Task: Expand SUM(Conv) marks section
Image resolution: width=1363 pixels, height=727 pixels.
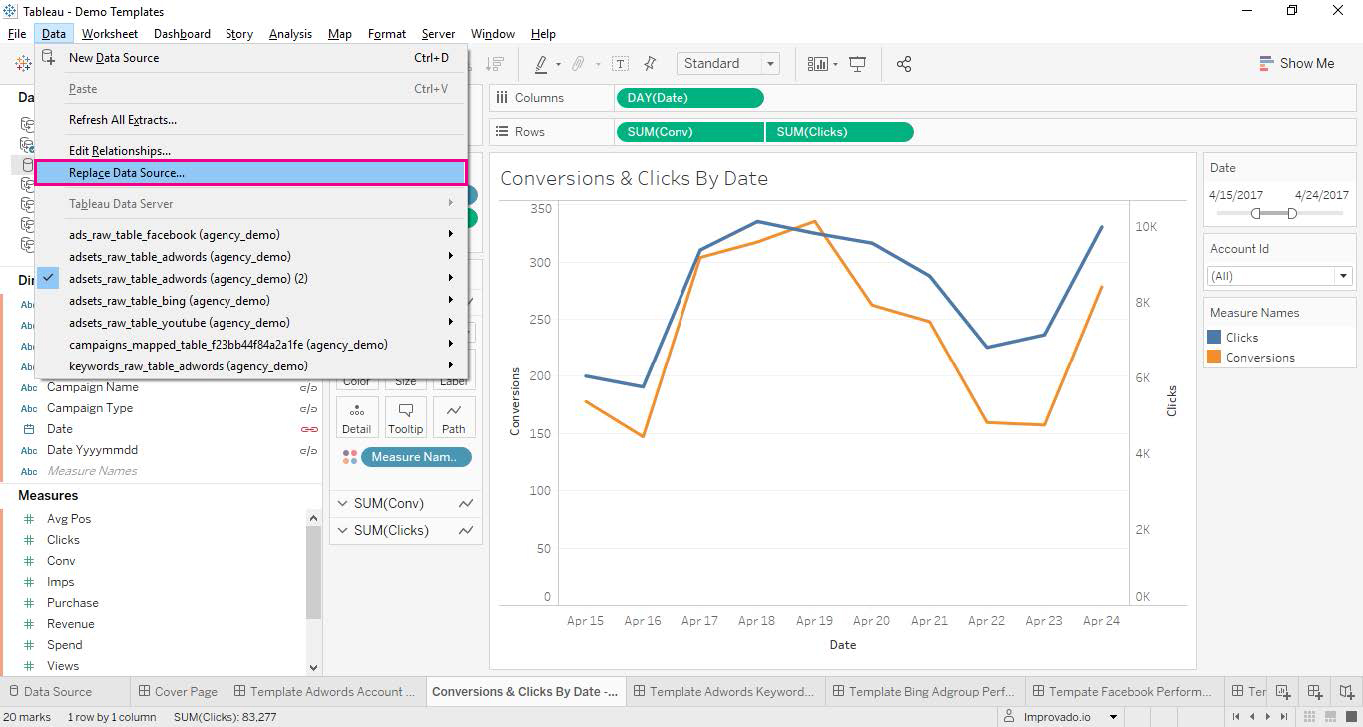Action: click(342, 504)
